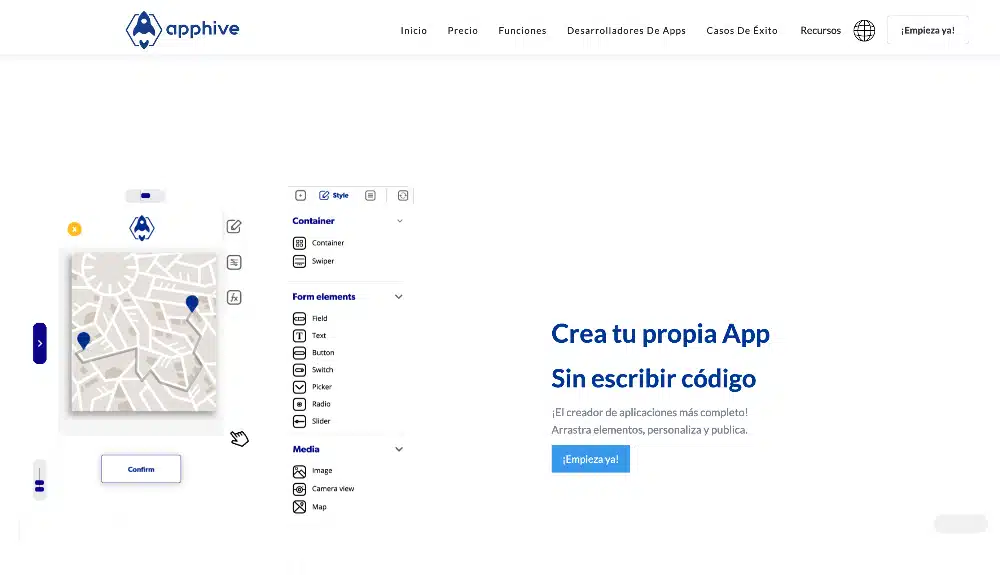This screenshot has height=575, width=1000.
Task: Open the Funciones menu item
Action: point(522,31)
